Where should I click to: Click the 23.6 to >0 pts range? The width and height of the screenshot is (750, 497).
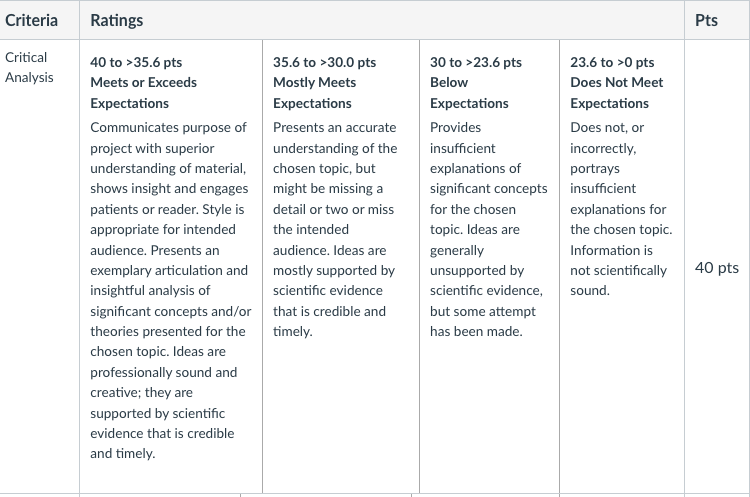(x=612, y=62)
